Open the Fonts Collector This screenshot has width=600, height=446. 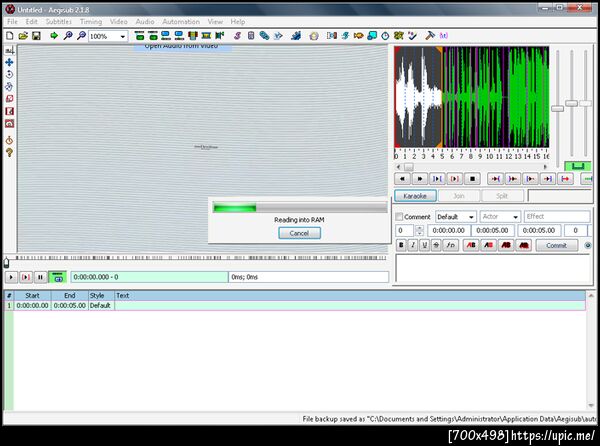tap(278, 36)
